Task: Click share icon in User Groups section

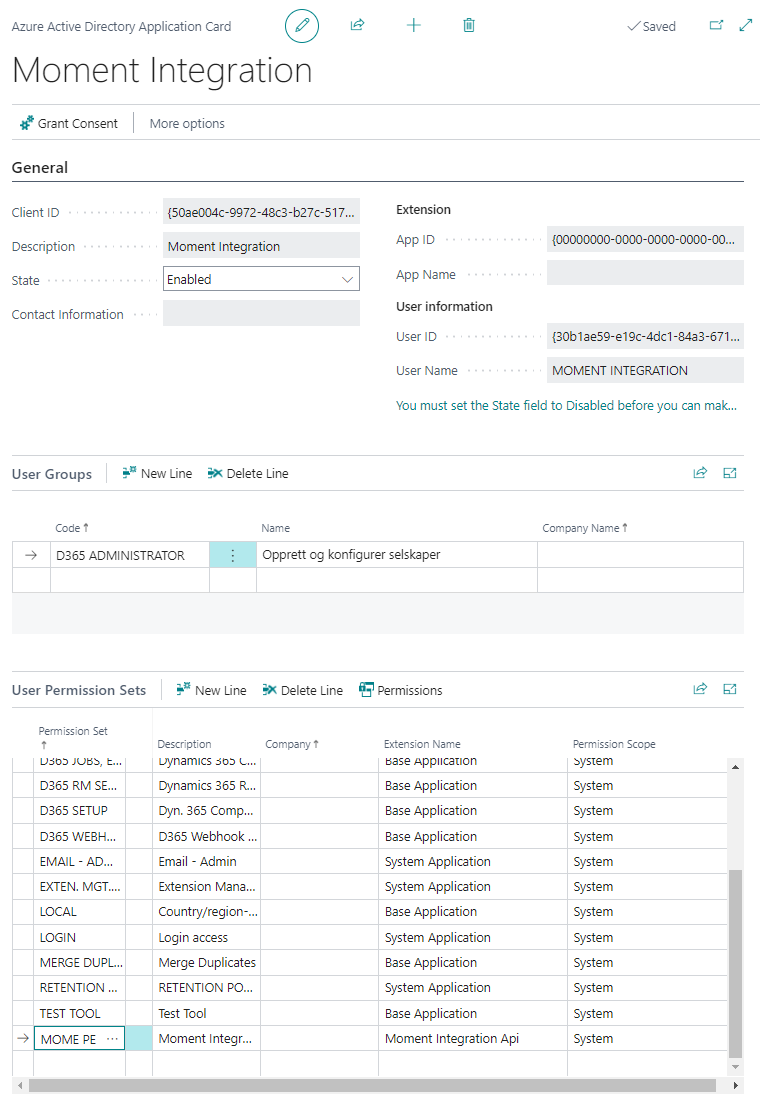Action: click(x=700, y=473)
